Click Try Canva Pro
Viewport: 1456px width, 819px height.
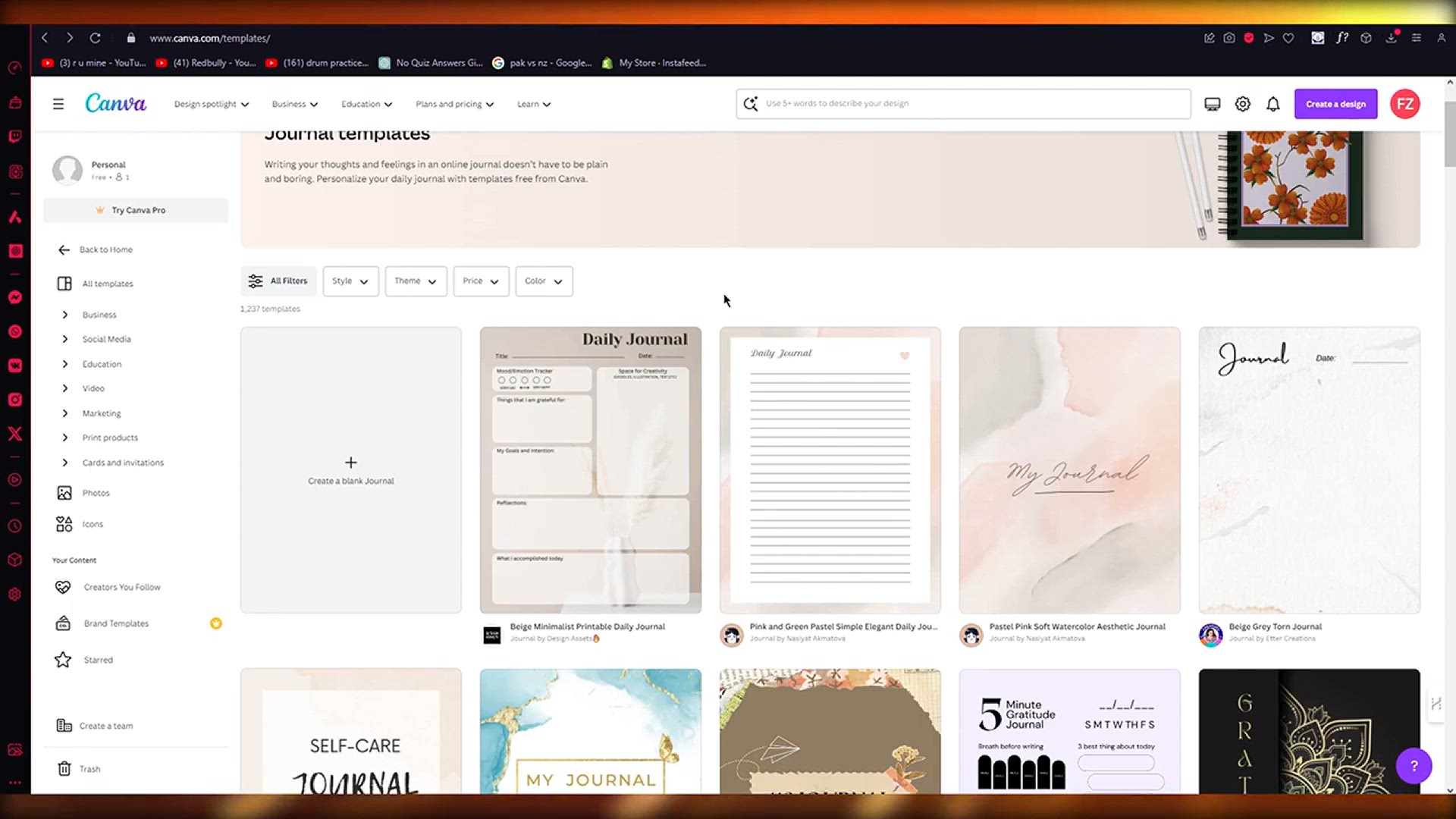pos(136,210)
